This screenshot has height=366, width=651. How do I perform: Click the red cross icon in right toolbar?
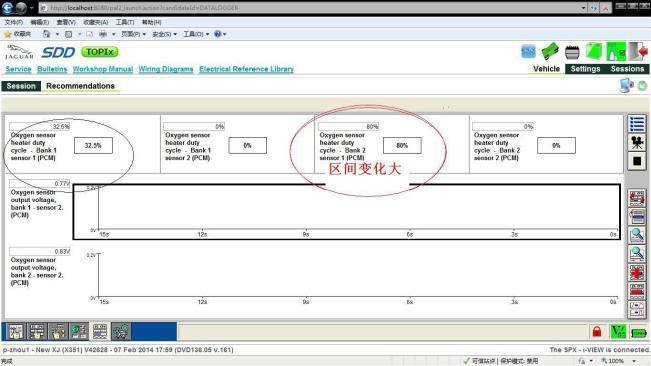(x=636, y=272)
